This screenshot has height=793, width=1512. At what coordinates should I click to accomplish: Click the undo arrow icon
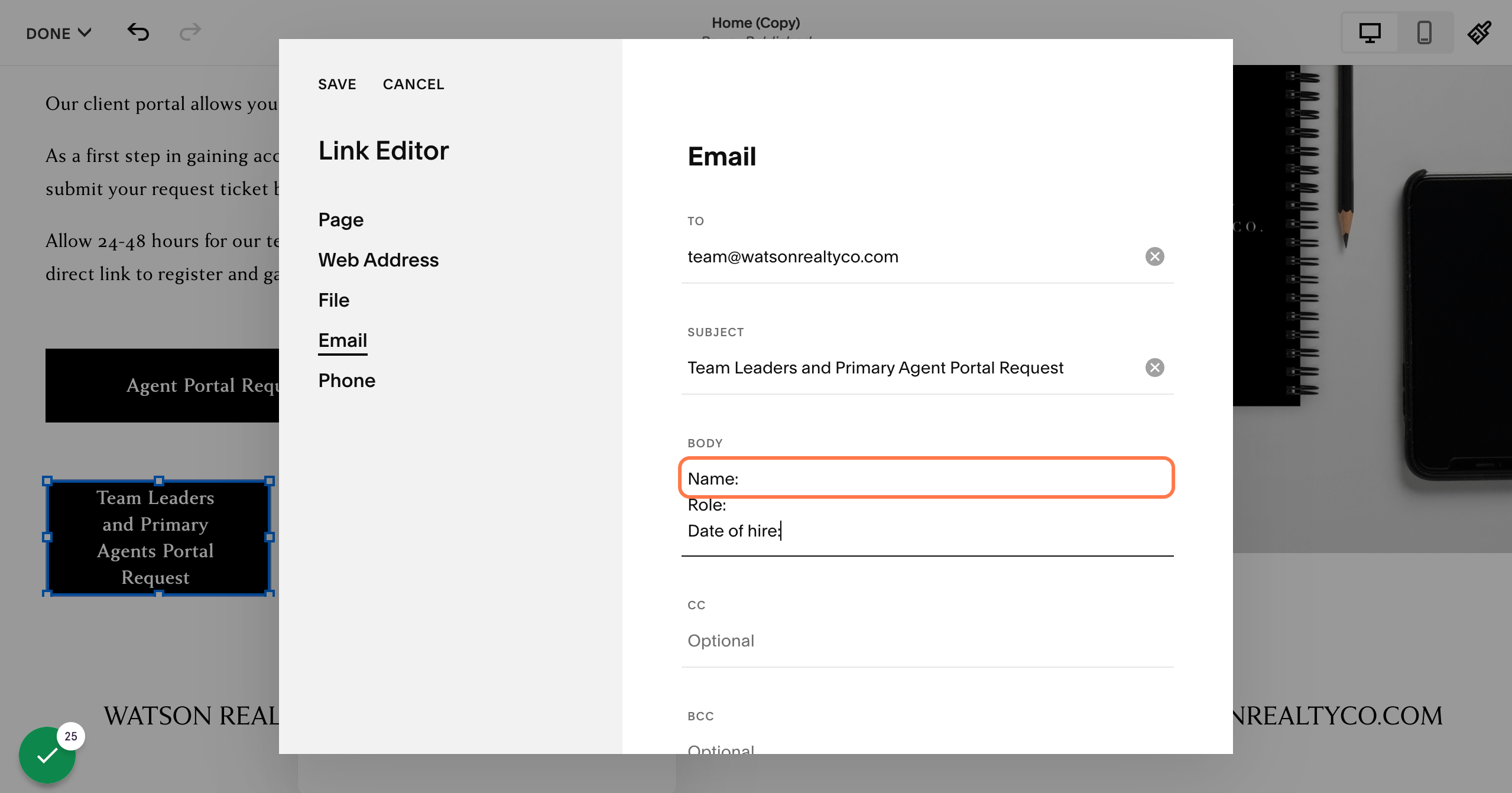(138, 32)
